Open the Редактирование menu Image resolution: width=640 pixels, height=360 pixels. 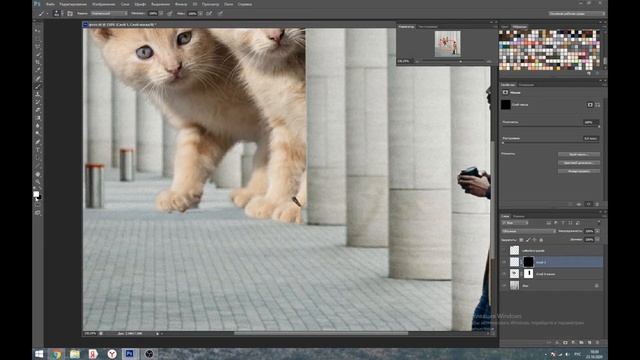[73, 4]
